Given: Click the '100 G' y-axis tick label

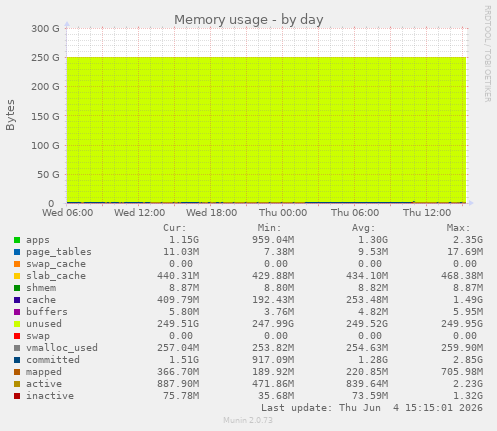Looking at the screenshot, I should [x=45, y=146].
